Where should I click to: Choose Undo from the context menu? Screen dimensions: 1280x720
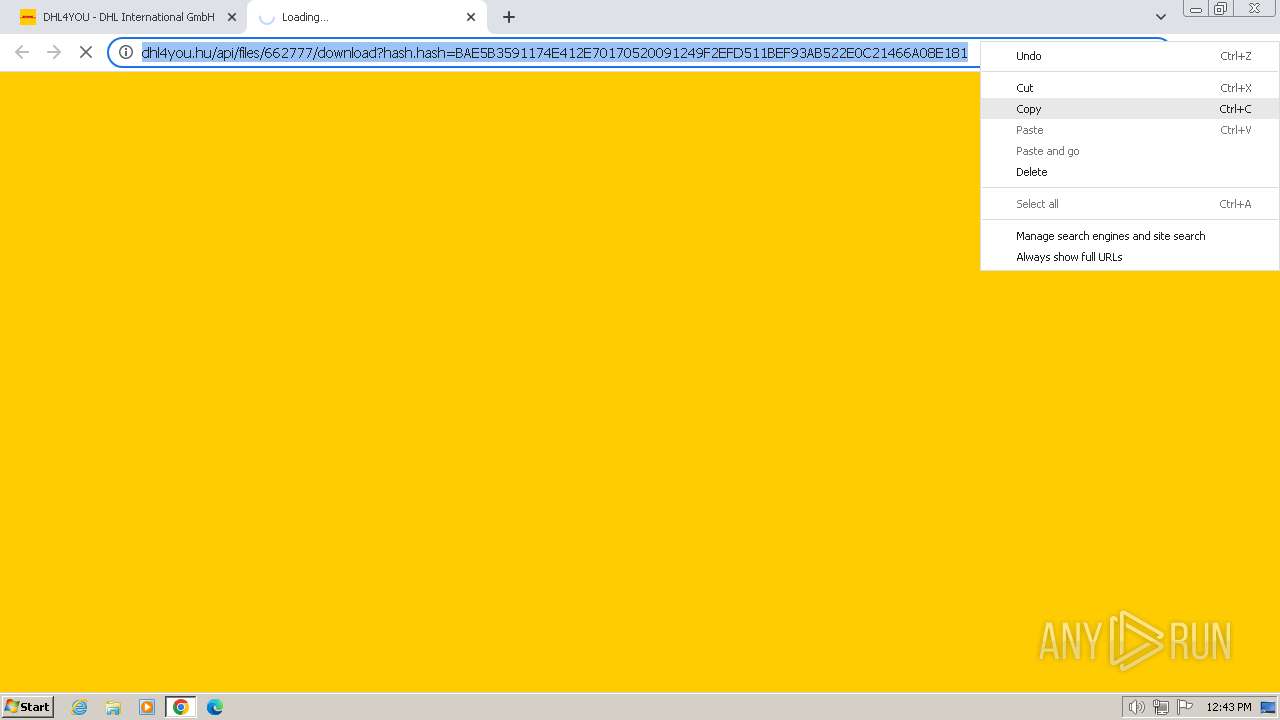[x=1130, y=56]
